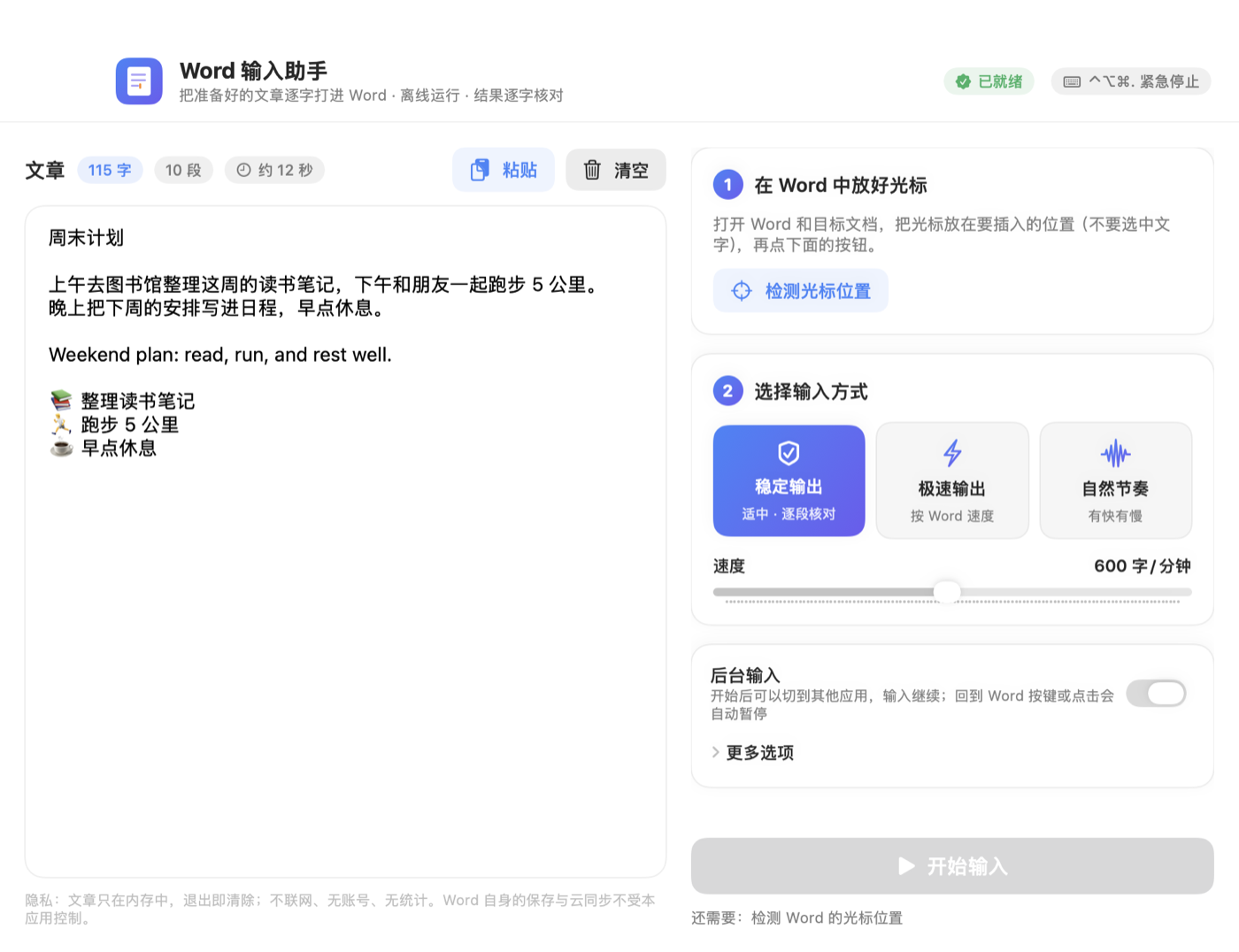Click the waveform icon on 自然节奏

1115,454
